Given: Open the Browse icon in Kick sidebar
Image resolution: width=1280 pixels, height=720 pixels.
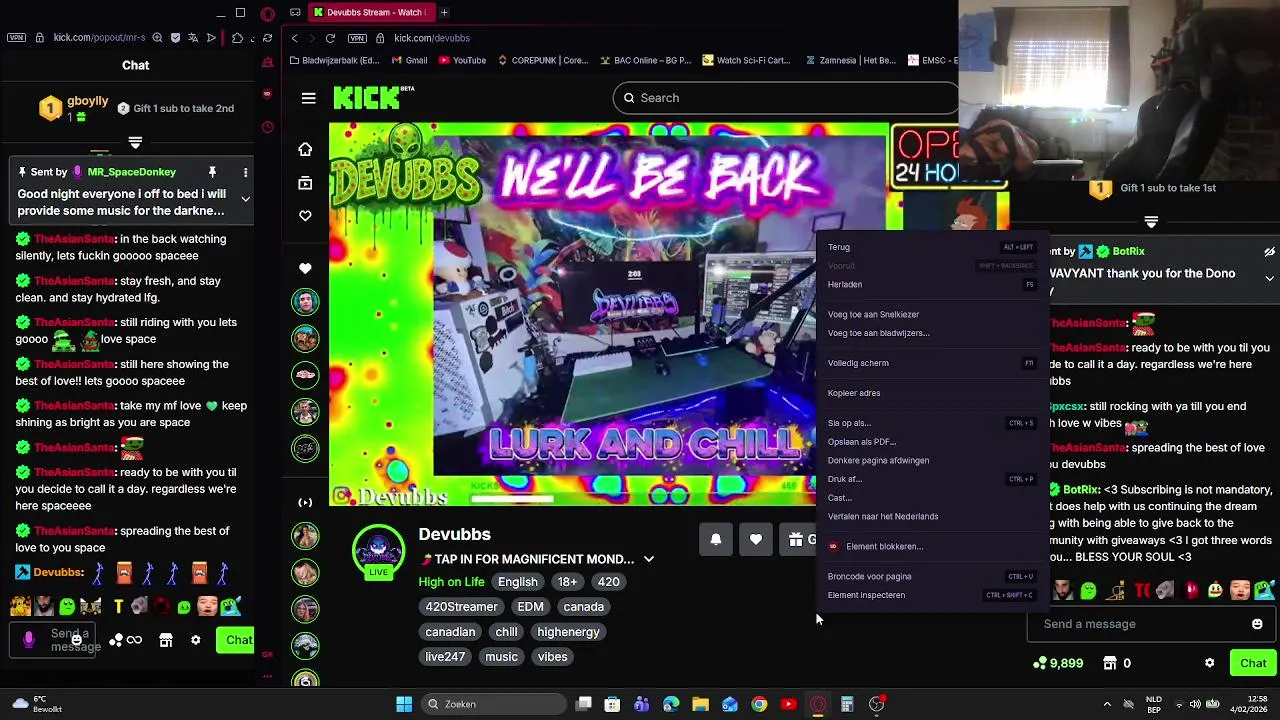Looking at the screenshot, I should pos(305,183).
